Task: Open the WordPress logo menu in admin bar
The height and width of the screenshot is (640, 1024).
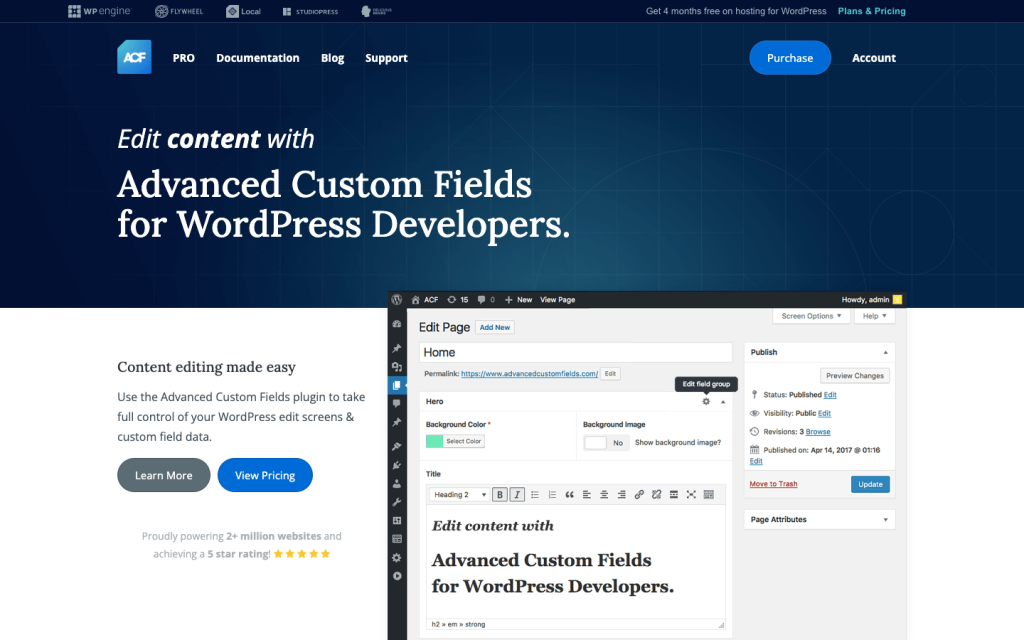Action: [x=396, y=299]
